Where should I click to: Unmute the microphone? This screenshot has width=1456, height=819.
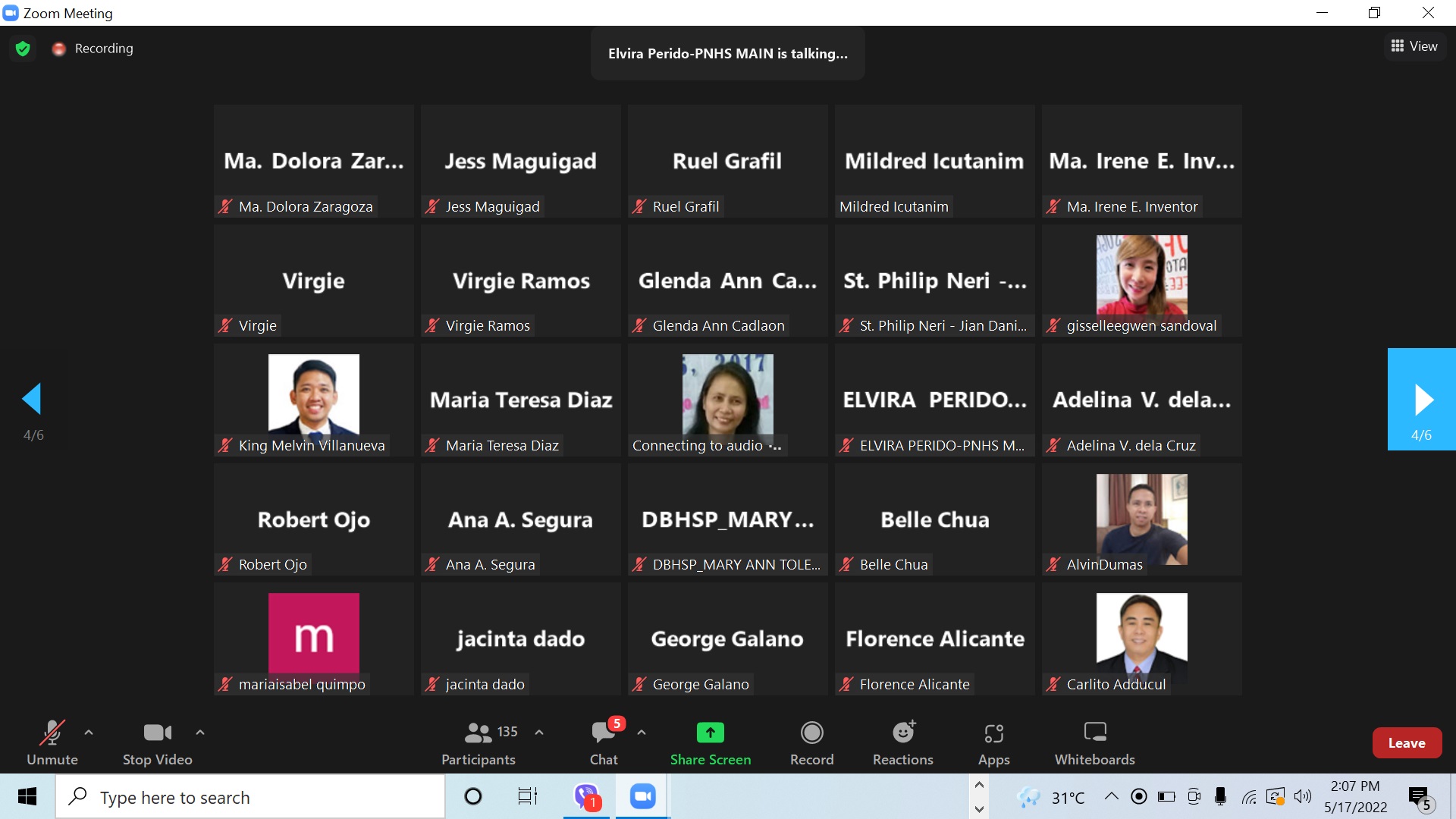(x=52, y=742)
